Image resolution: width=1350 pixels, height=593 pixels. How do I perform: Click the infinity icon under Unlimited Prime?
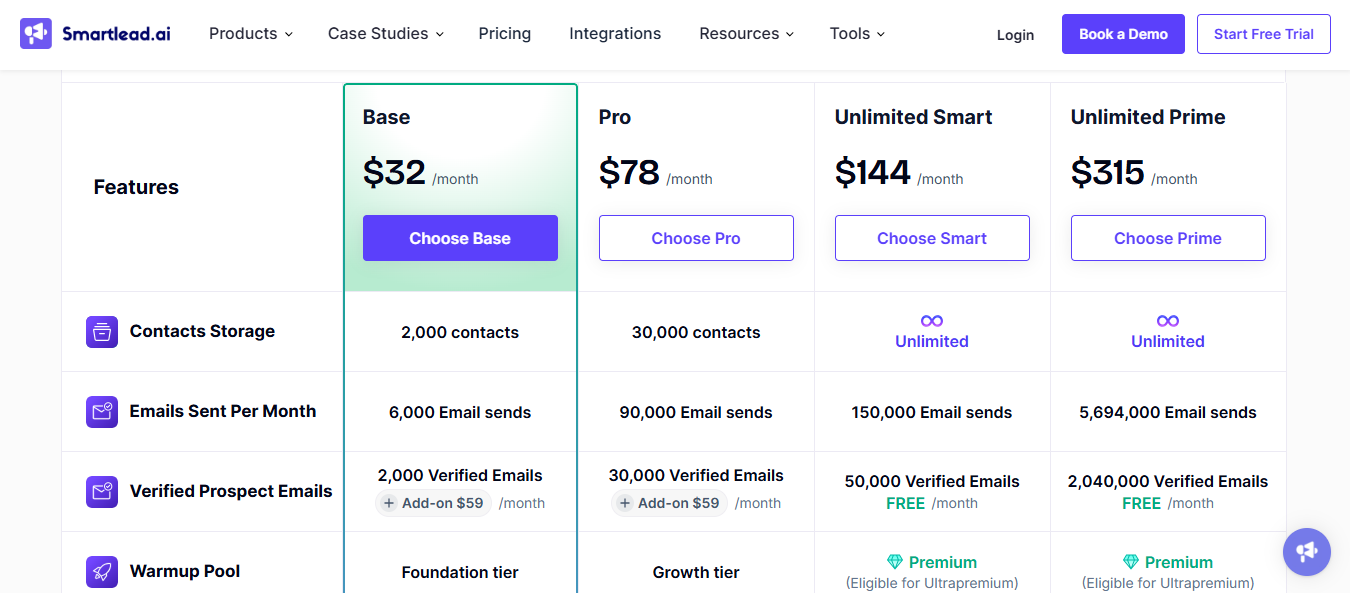1167,322
